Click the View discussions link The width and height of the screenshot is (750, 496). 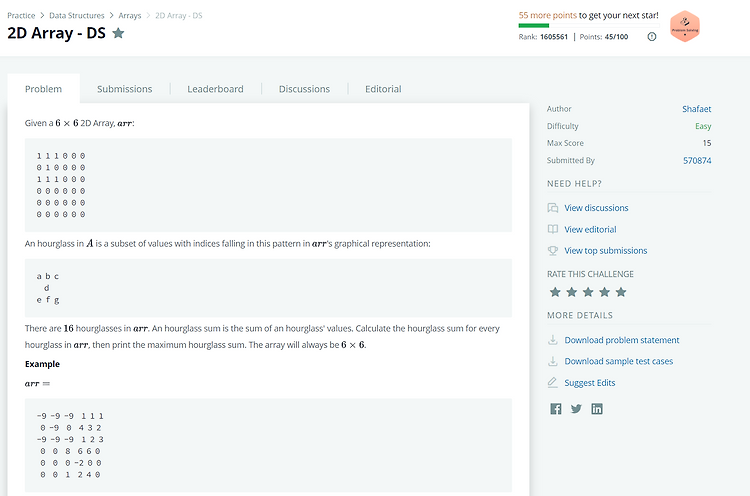(x=596, y=208)
